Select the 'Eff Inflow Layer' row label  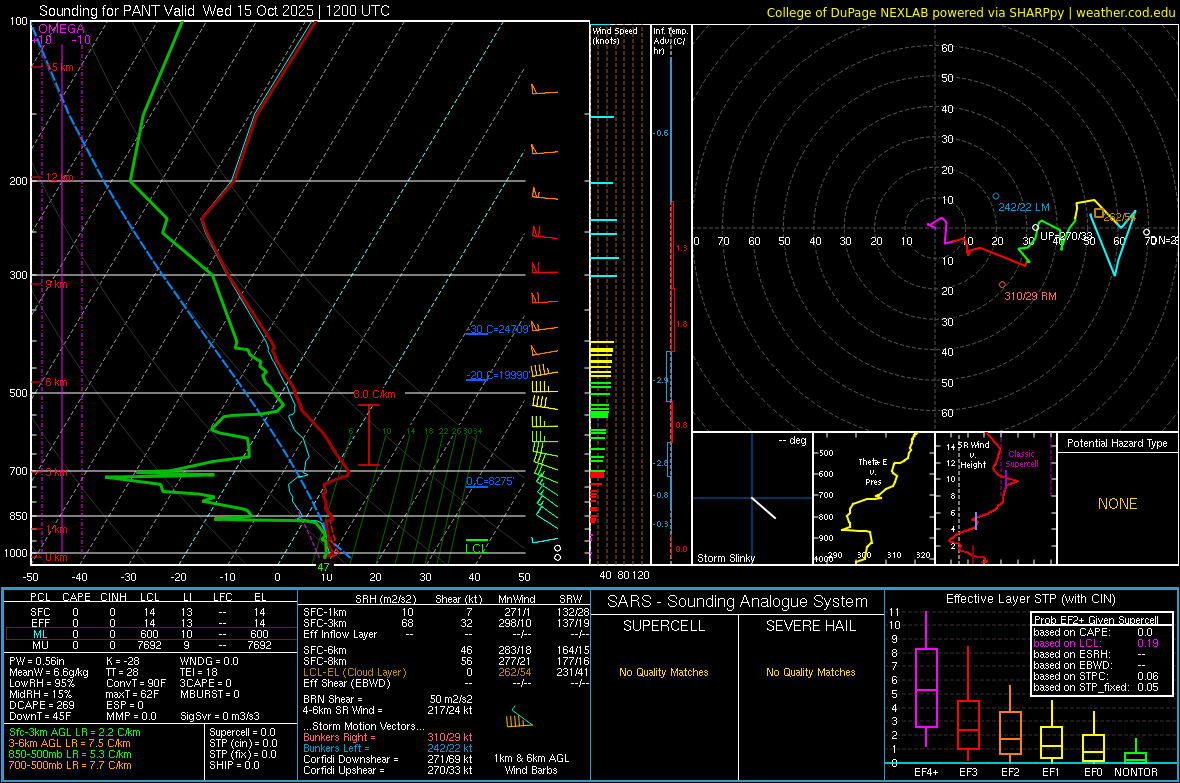click(339, 634)
